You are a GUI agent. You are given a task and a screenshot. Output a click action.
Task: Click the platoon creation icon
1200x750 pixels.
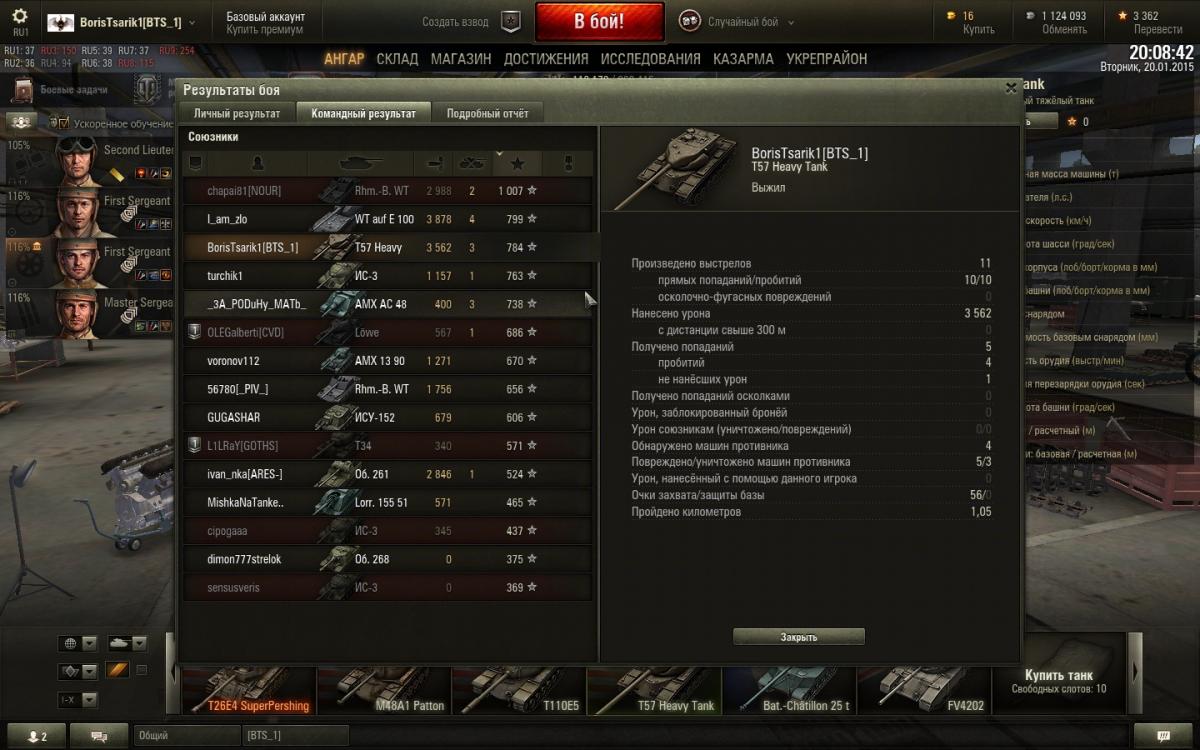tap(511, 22)
